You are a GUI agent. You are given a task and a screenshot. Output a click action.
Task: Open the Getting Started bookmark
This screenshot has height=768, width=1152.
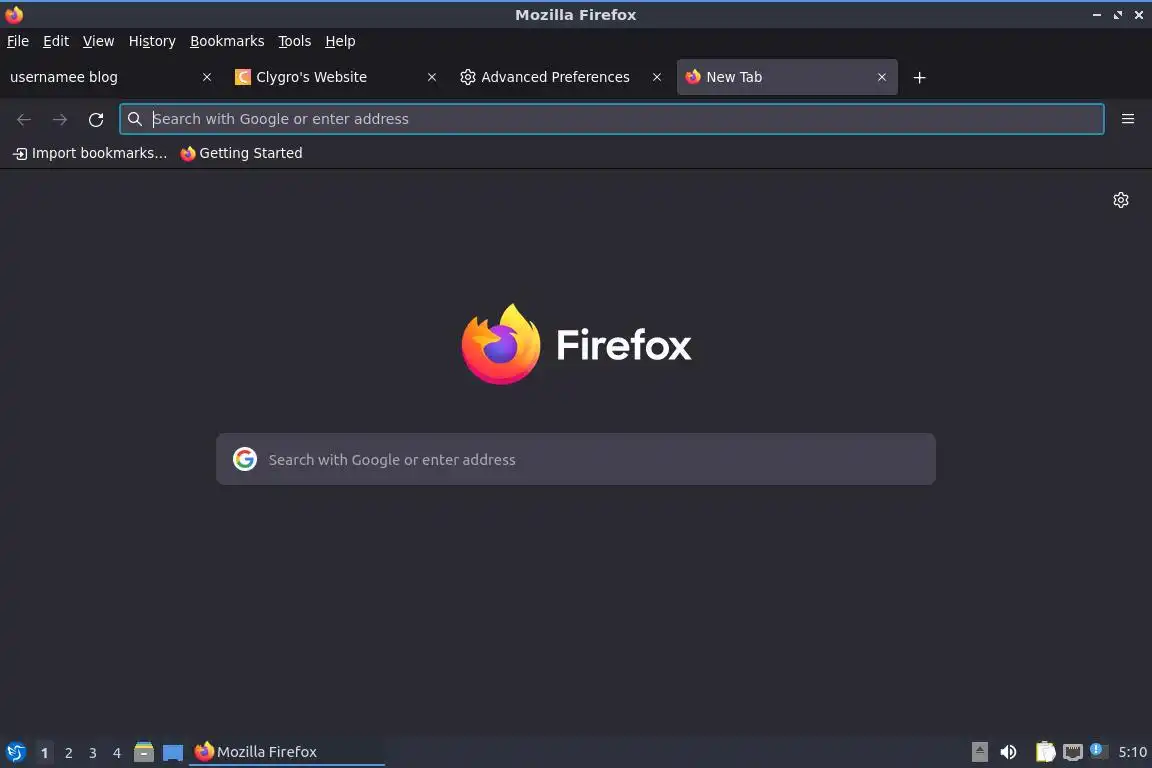click(x=241, y=153)
